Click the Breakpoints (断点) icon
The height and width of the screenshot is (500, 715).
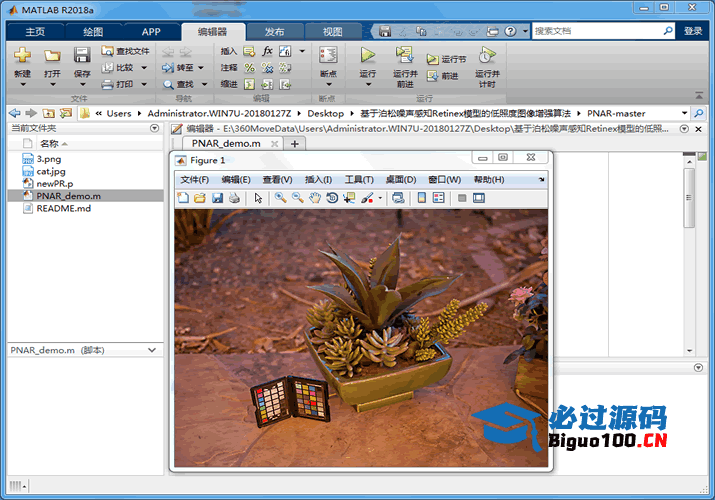[x=327, y=56]
